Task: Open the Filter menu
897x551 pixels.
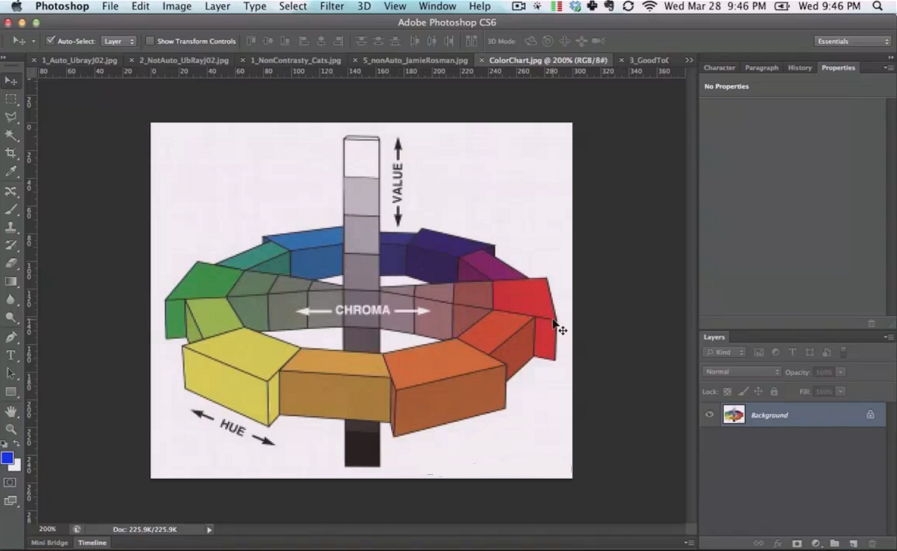Action: coord(332,6)
